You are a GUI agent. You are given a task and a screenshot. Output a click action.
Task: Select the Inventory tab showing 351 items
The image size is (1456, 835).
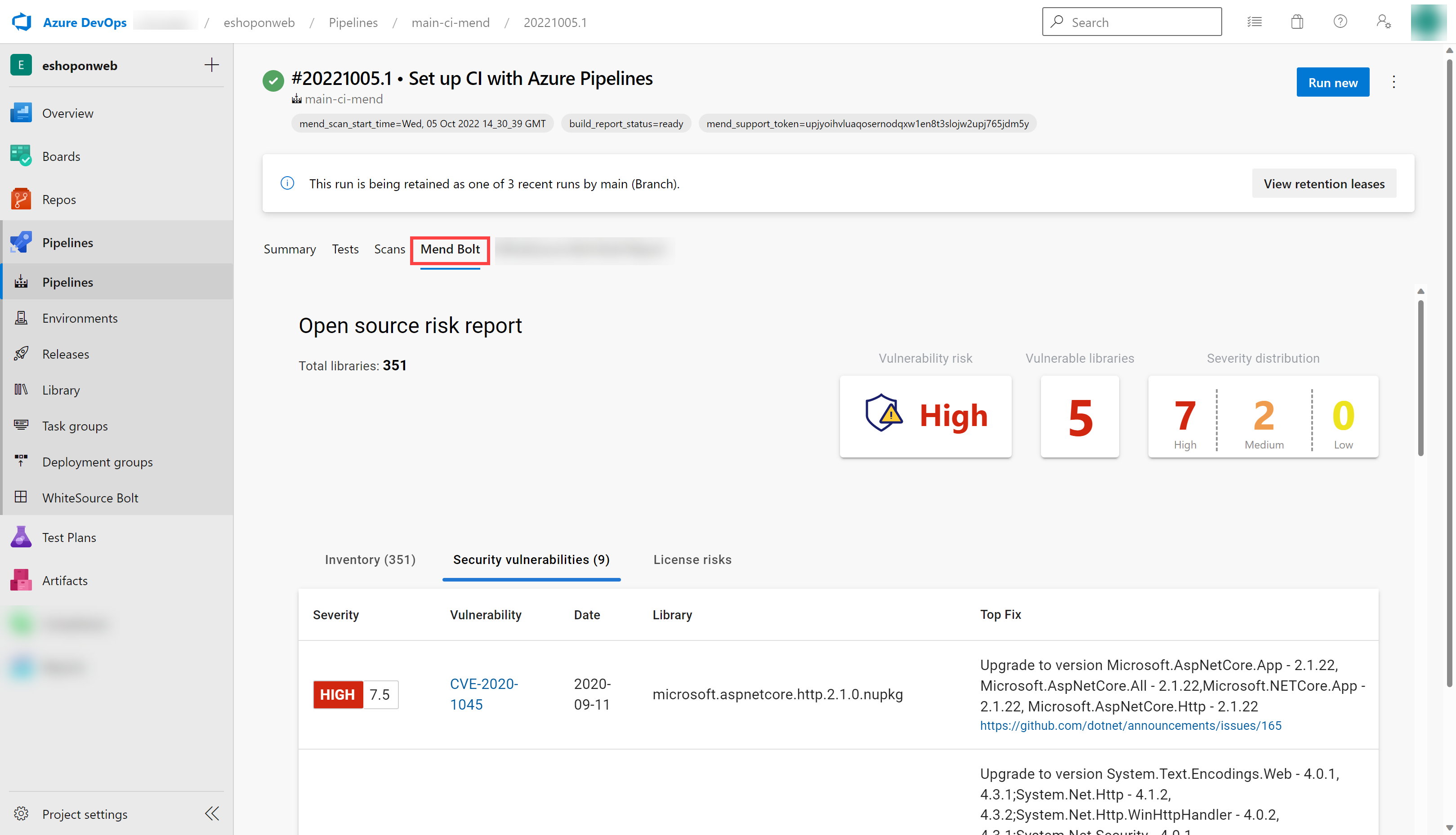pos(370,559)
